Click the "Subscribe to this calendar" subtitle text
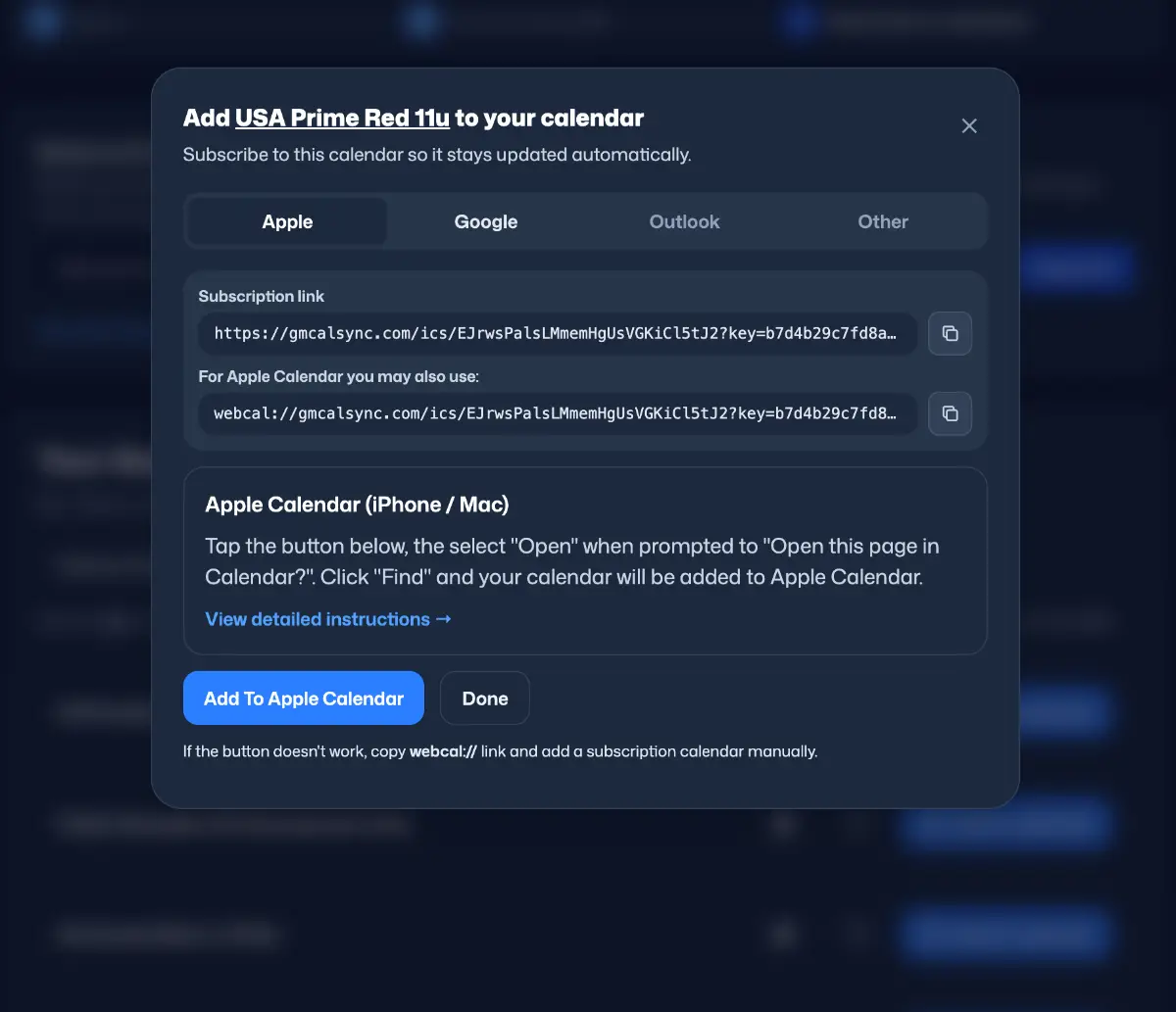This screenshot has width=1176, height=1012. [x=437, y=155]
